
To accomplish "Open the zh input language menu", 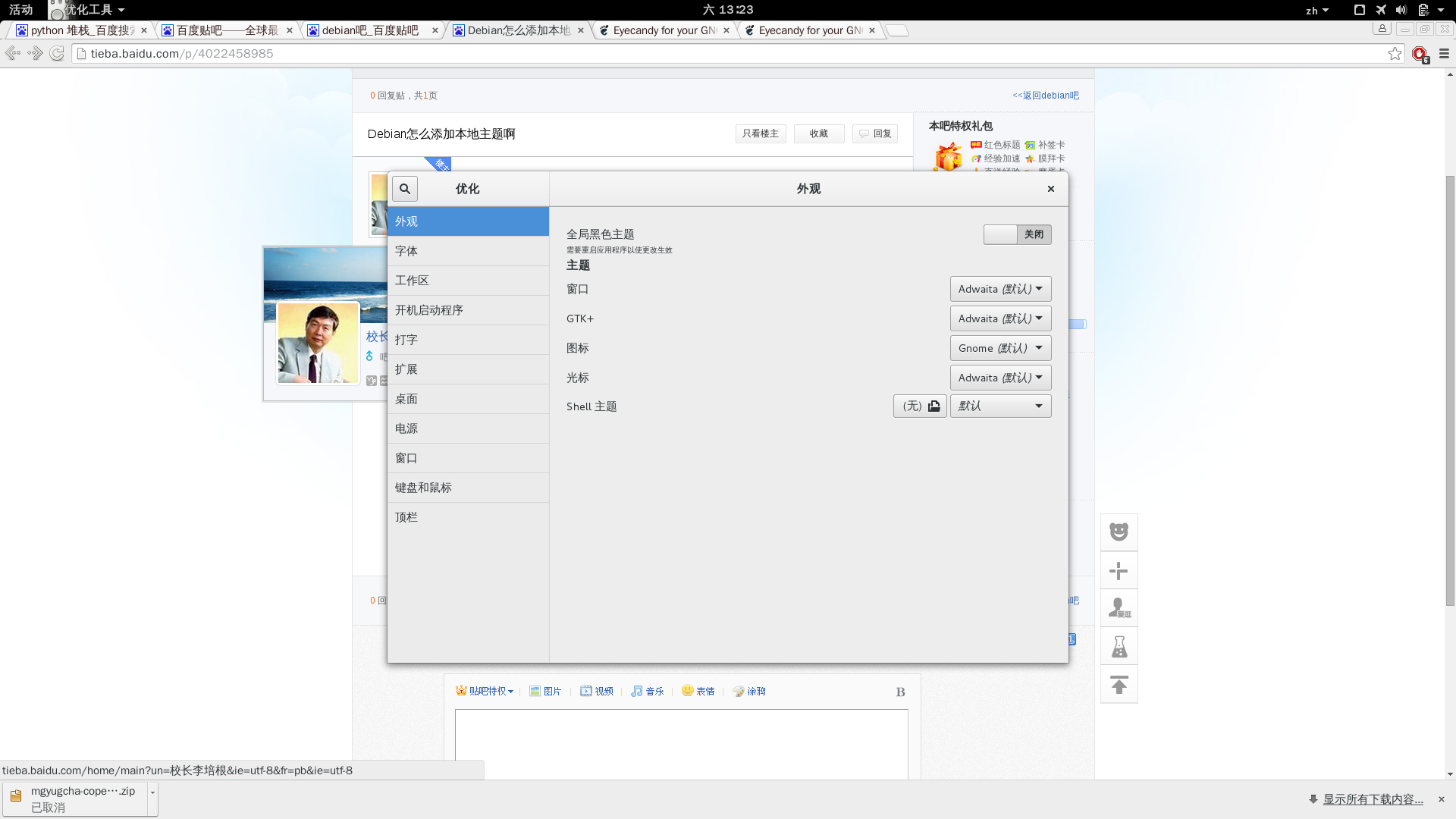I will pyautogui.click(x=1316, y=11).
